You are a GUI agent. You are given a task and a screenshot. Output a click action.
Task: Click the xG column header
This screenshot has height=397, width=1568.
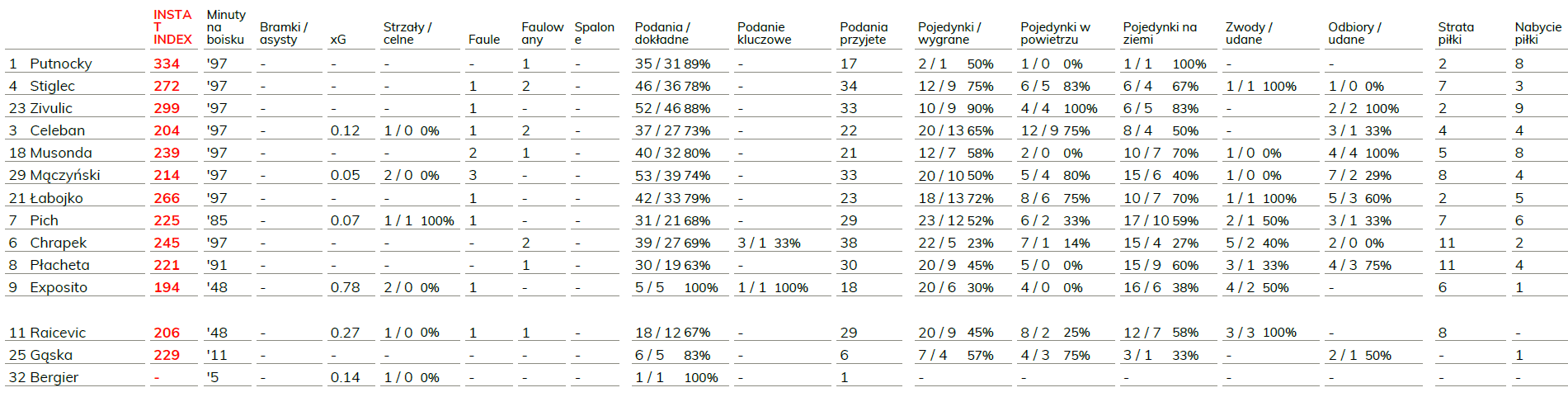pos(338,39)
